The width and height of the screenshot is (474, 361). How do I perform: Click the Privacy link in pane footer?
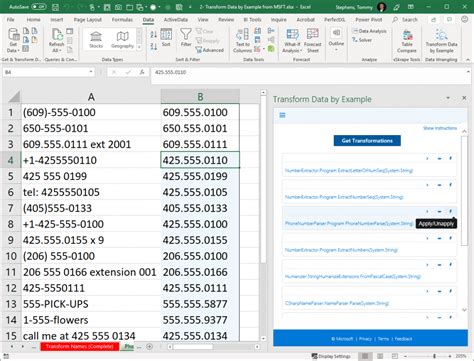tap(365, 339)
